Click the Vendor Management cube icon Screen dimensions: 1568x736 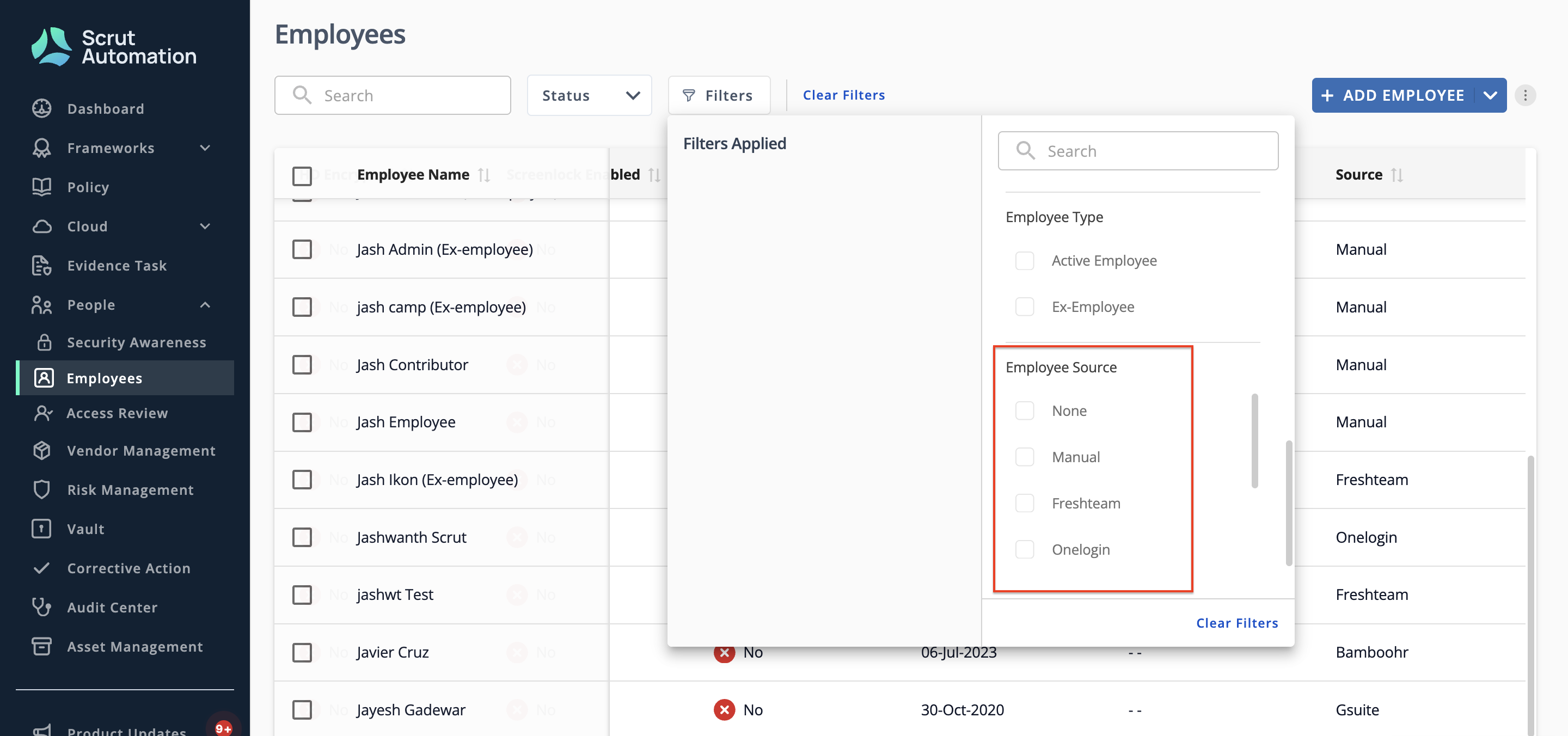(x=42, y=451)
